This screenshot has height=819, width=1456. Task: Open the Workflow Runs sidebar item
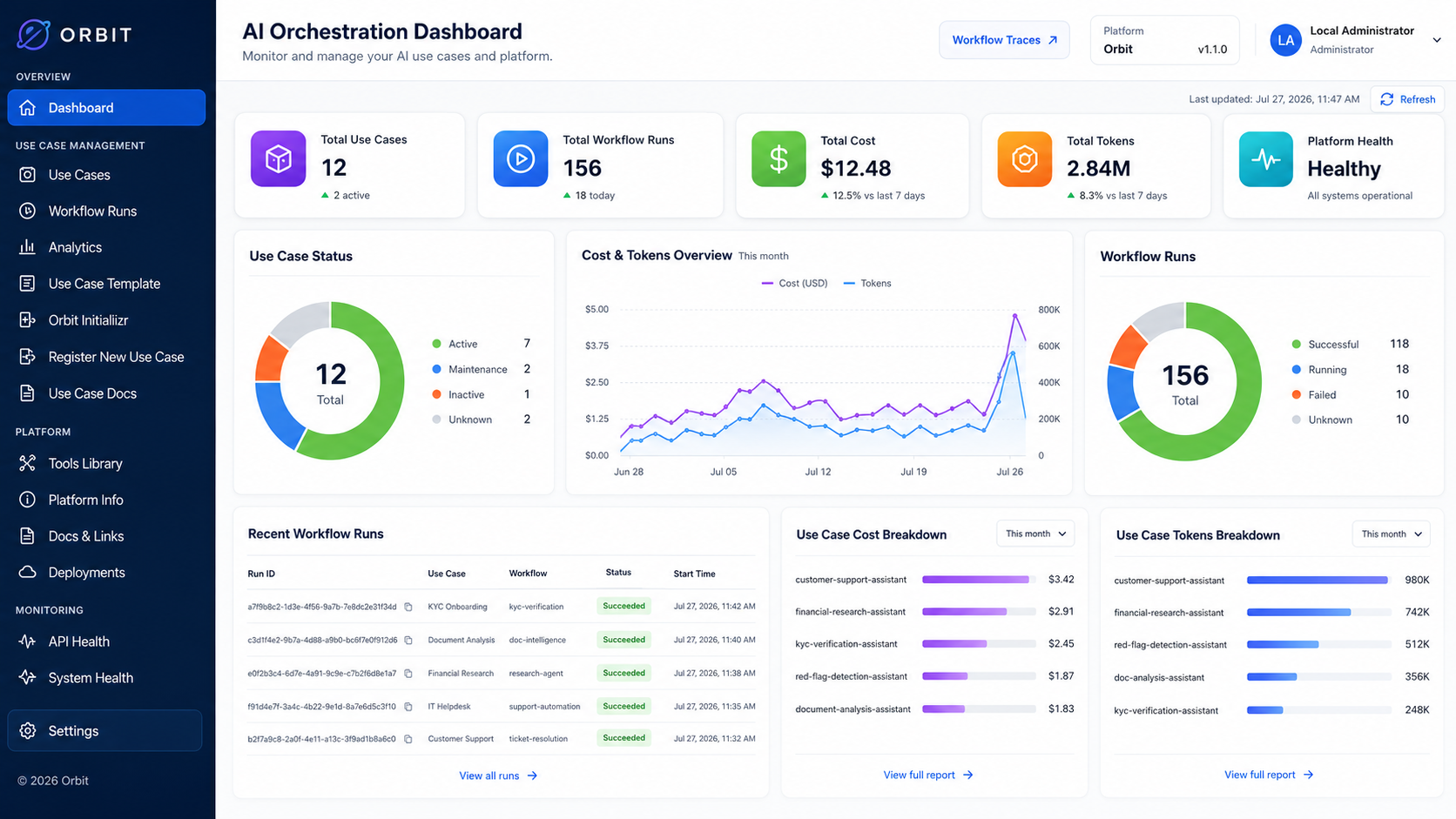(106, 211)
